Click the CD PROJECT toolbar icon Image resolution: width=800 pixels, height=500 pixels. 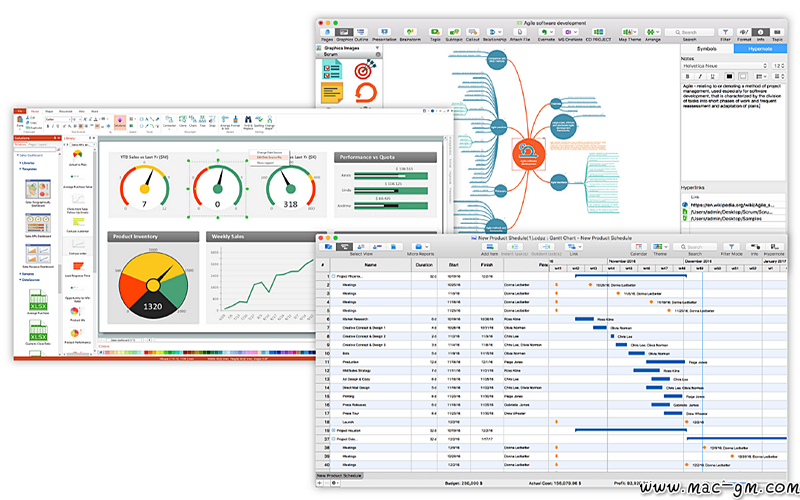coord(598,32)
